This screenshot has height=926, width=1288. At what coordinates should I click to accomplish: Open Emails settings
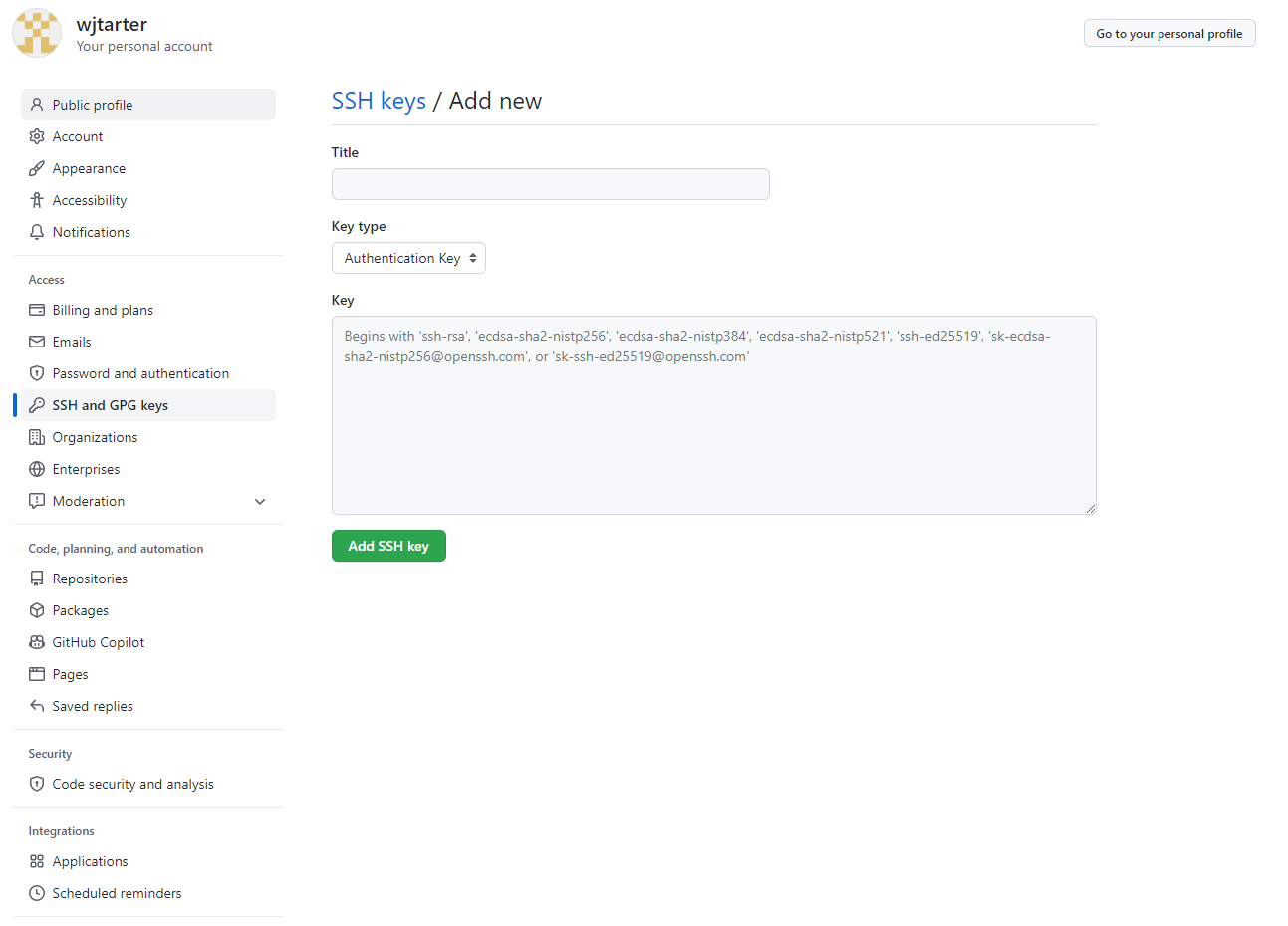(148, 342)
